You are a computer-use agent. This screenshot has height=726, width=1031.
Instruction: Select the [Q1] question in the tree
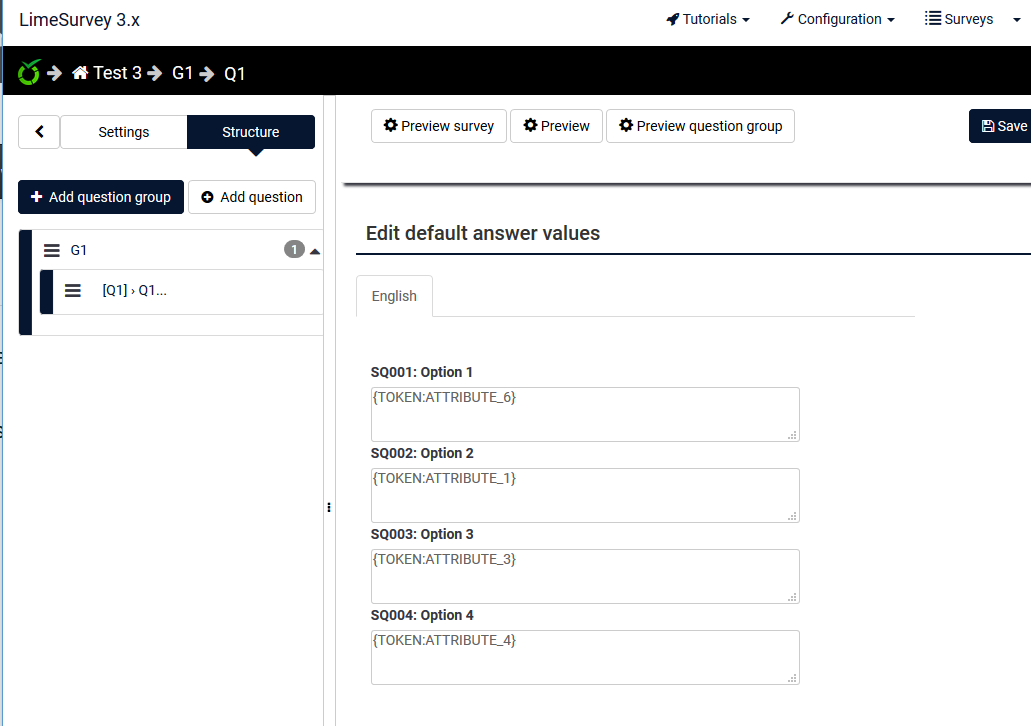(x=134, y=290)
